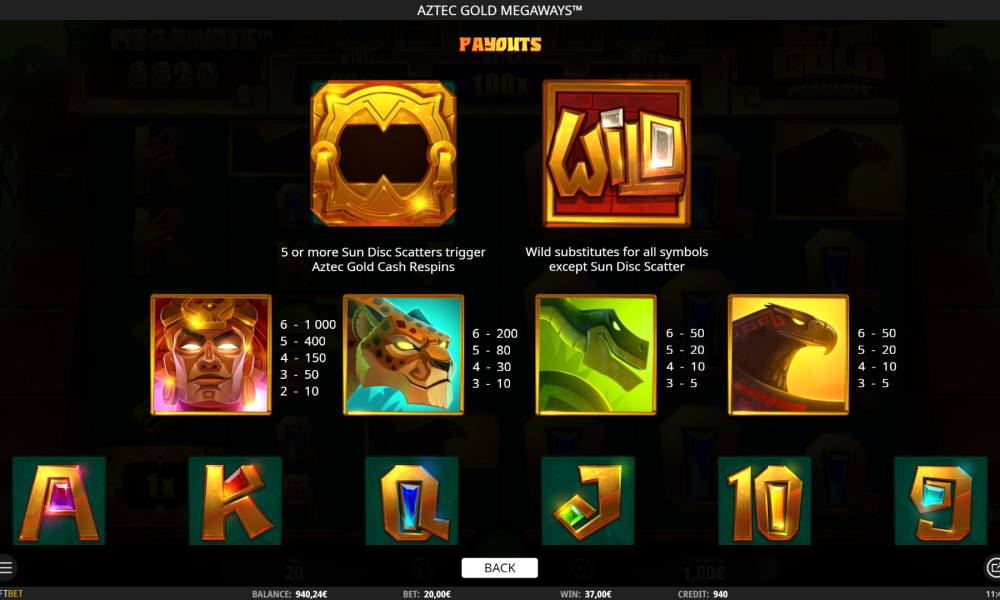Click the Aztec Gold Megaways title
This screenshot has height=600, width=1000.
[x=499, y=10]
